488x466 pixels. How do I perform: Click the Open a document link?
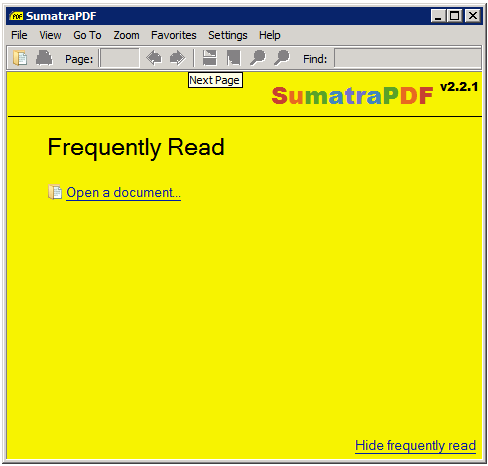click(x=123, y=193)
